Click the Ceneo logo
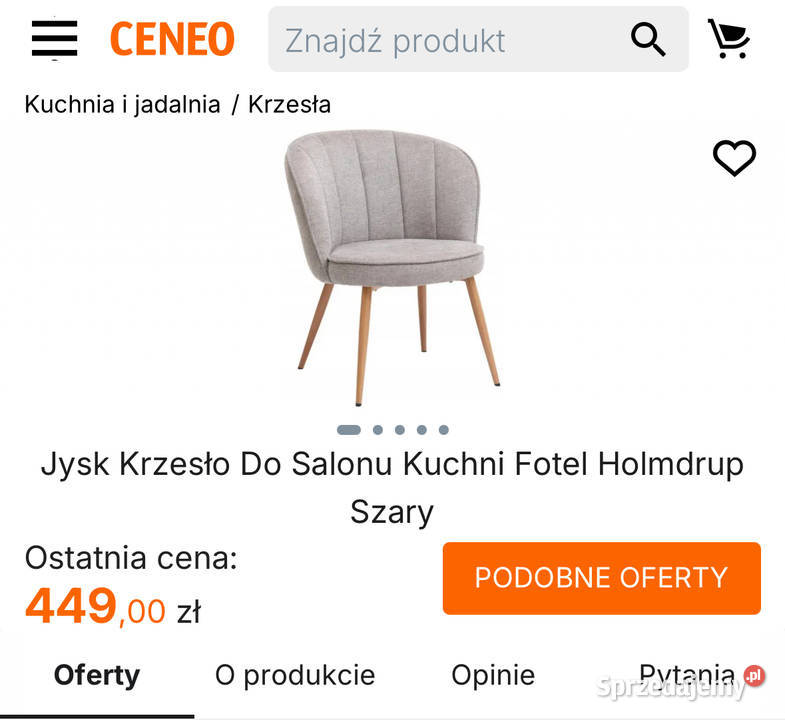Viewport: 785px width, 720px height. 172,40
